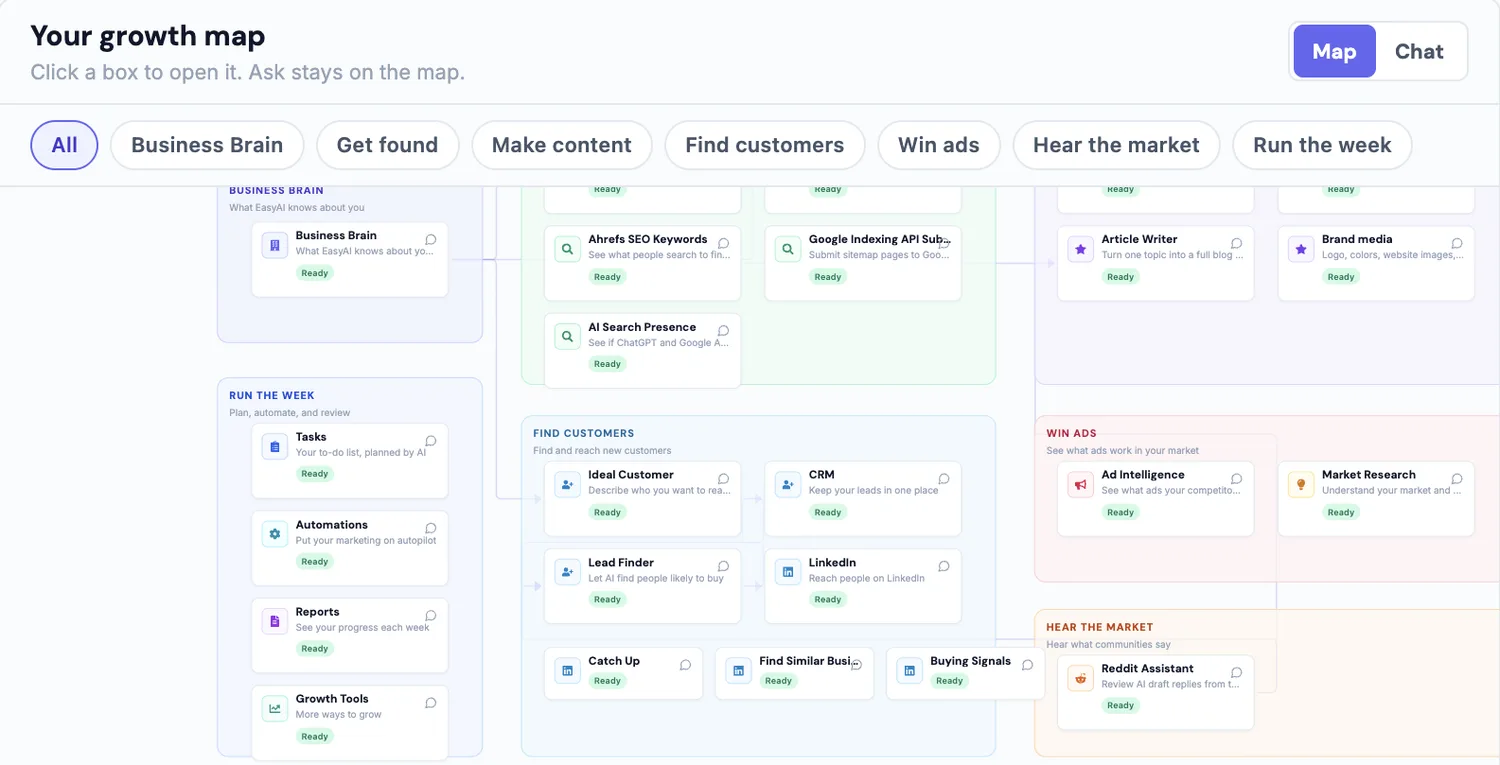
Task: Click the Catch Up LinkedIn icon
Action: point(567,671)
